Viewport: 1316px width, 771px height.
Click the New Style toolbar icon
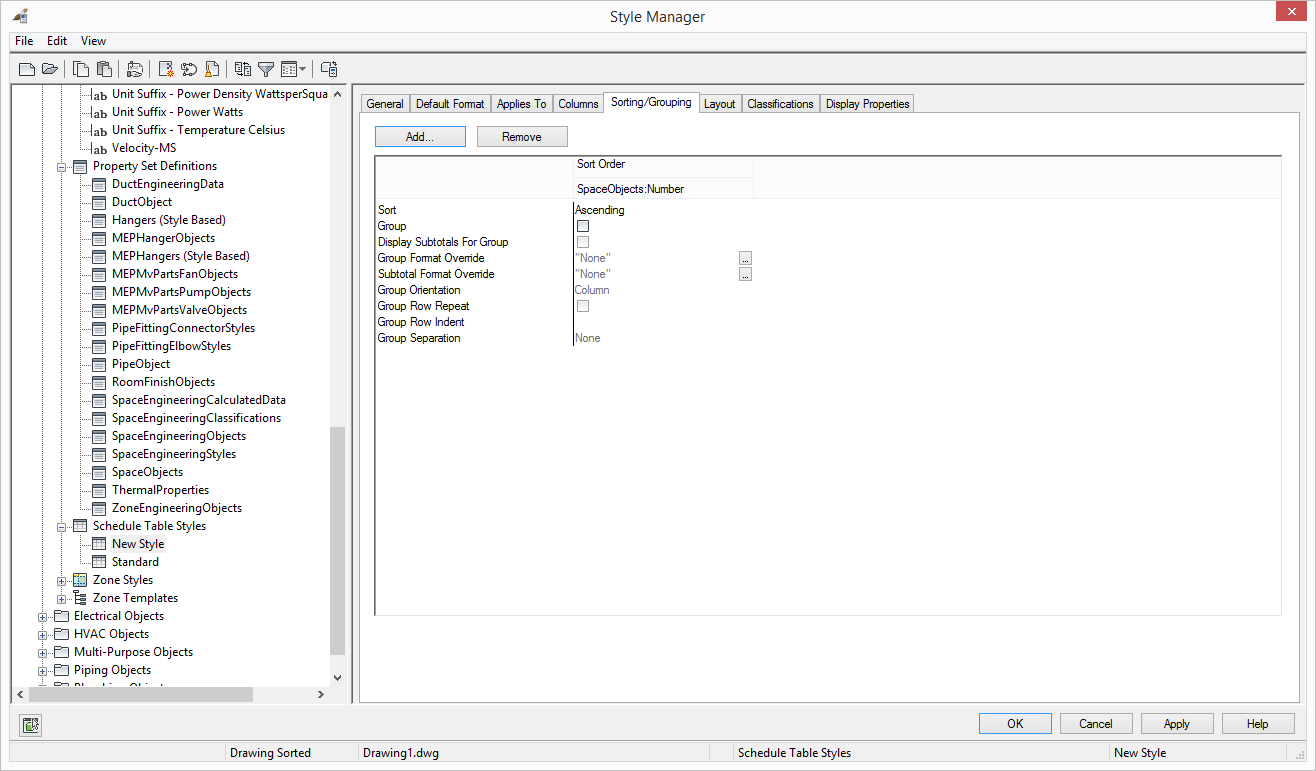coord(166,69)
